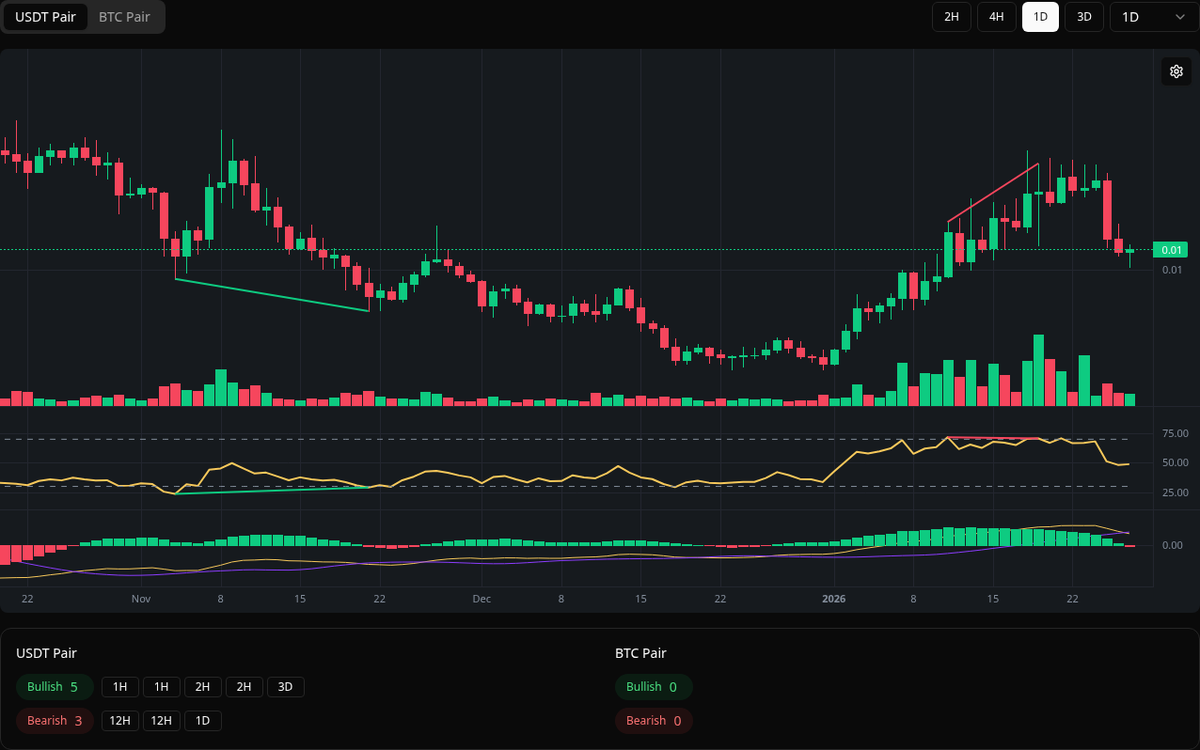Select the 1D chip in the Bearish row
This screenshot has height=750, width=1200.
[x=203, y=720]
